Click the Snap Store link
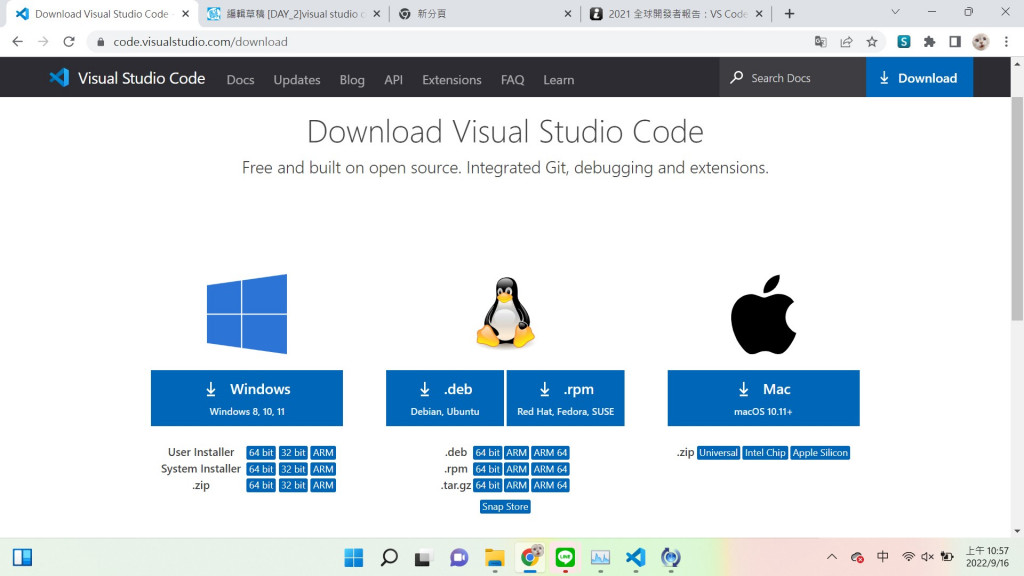 (505, 507)
